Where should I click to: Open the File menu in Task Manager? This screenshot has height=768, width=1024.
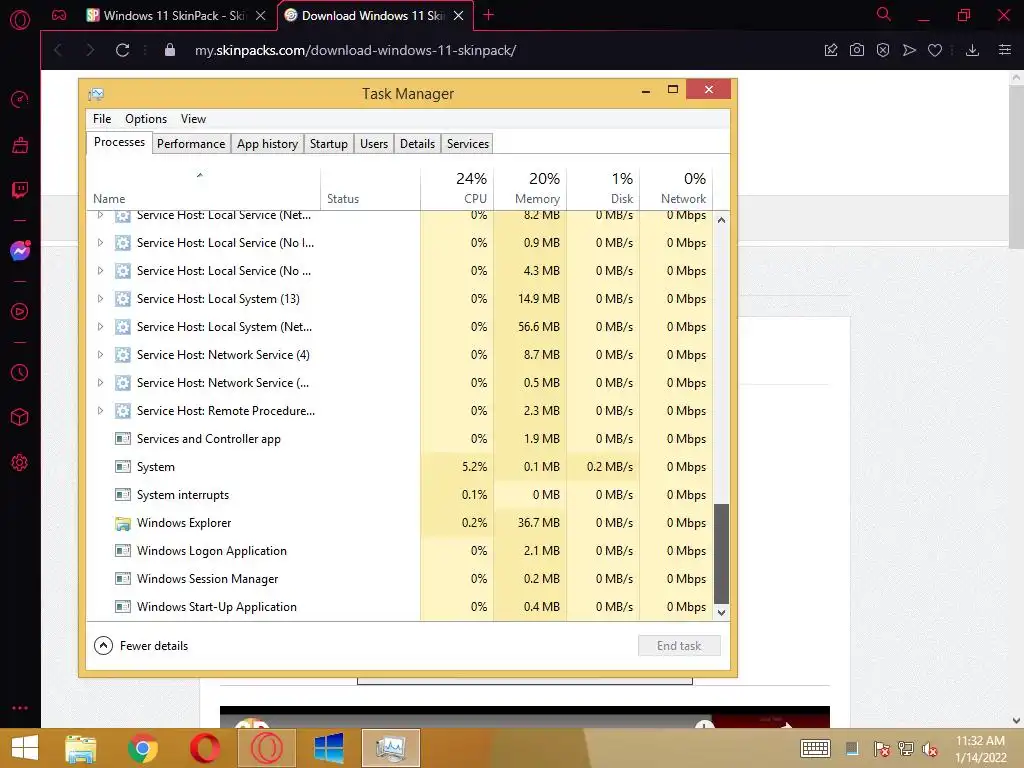[102, 119]
